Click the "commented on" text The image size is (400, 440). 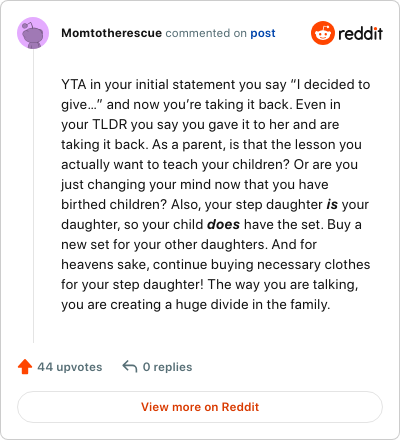coord(206,33)
